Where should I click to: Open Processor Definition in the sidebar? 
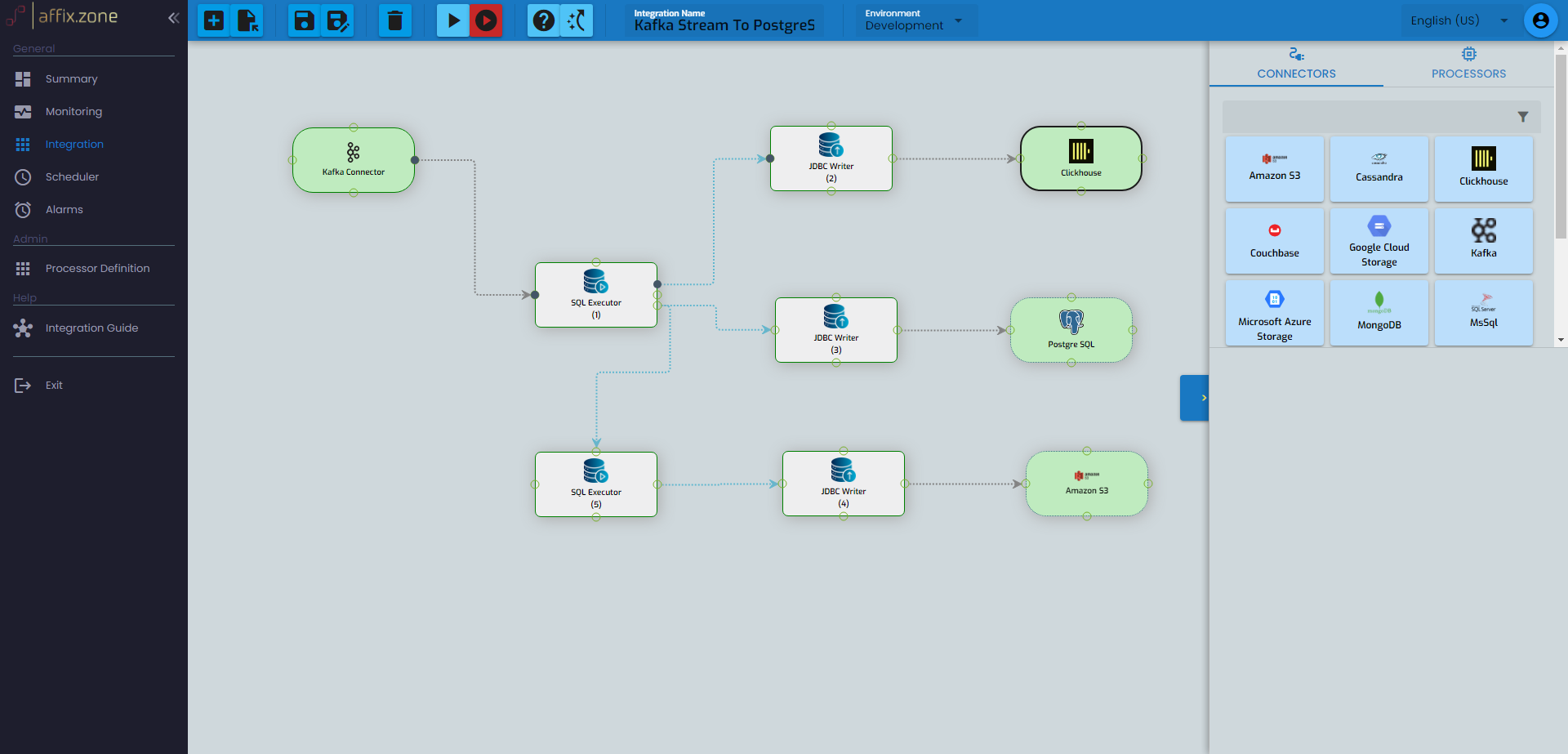pos(94,269)
